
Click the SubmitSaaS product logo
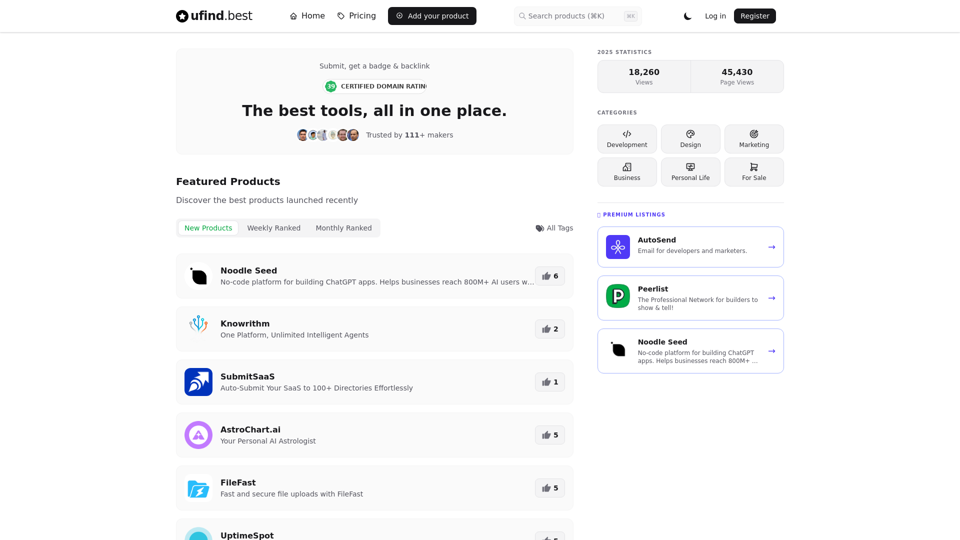click(x=198, y=382)
